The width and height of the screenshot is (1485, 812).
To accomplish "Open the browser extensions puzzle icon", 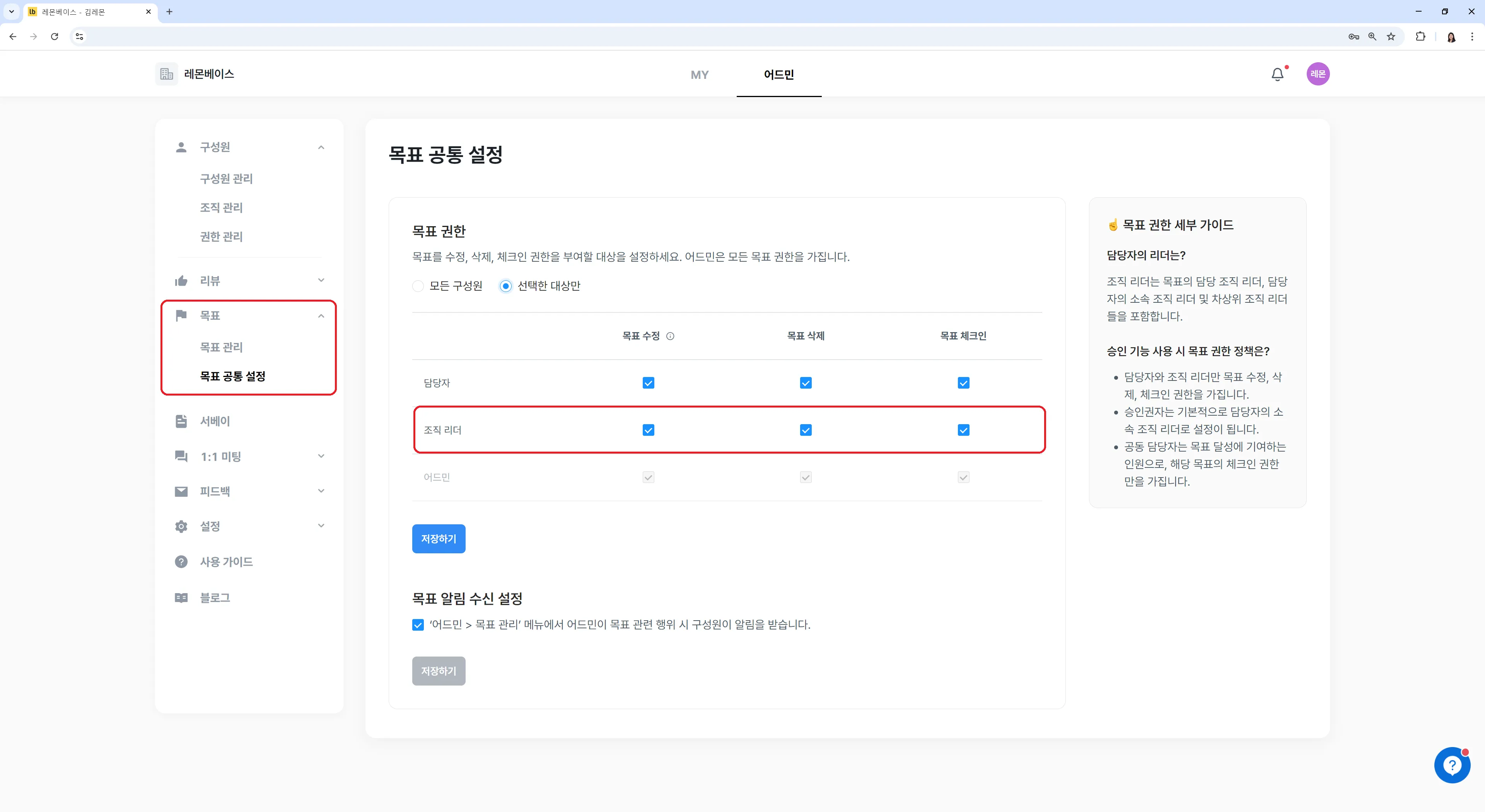I will [1420, 36].
